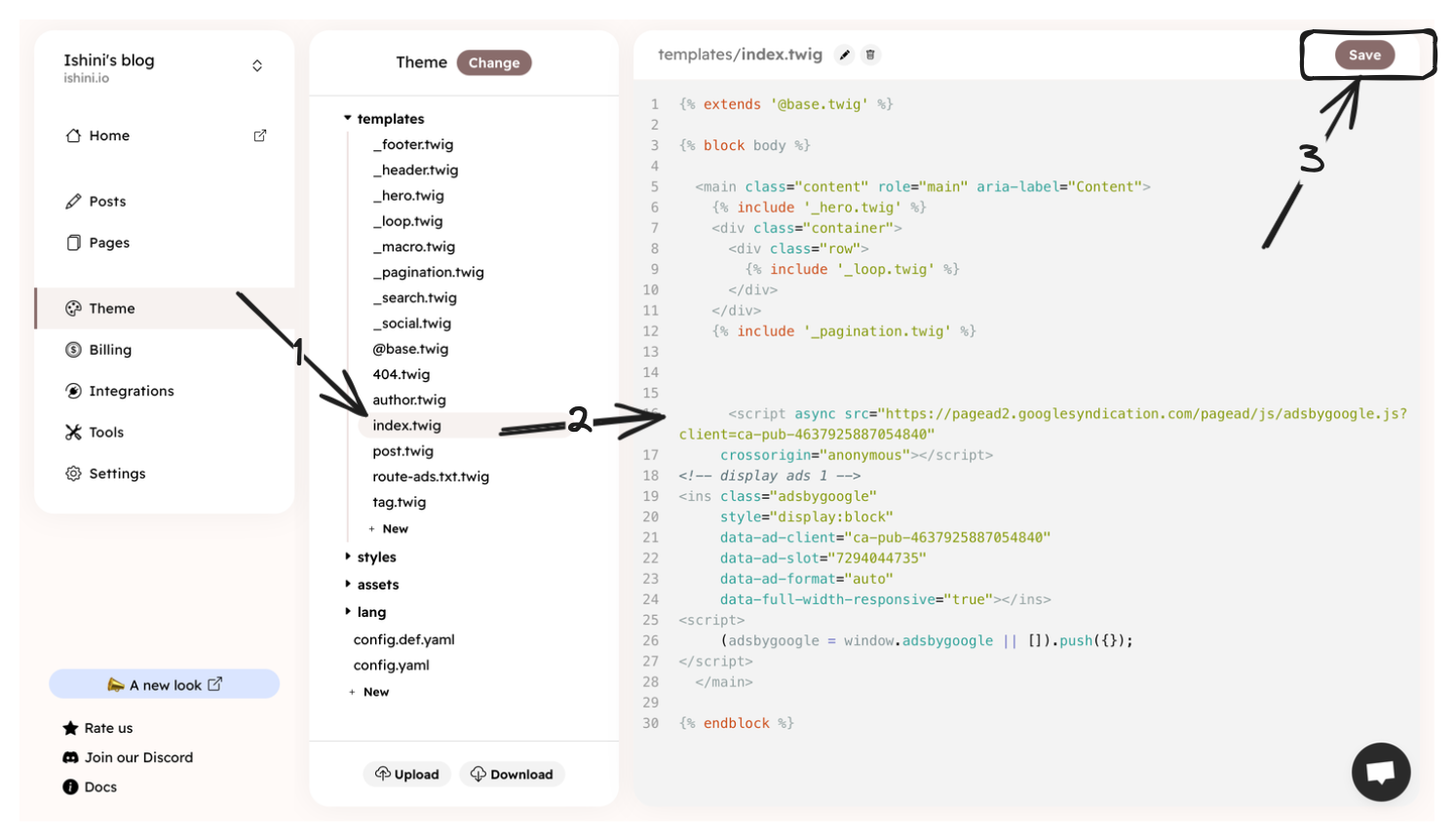Image resolution: width=1454 pixels, height=840 pixels.
Task: Save the template changes
Action: [x=1364, y=55]
